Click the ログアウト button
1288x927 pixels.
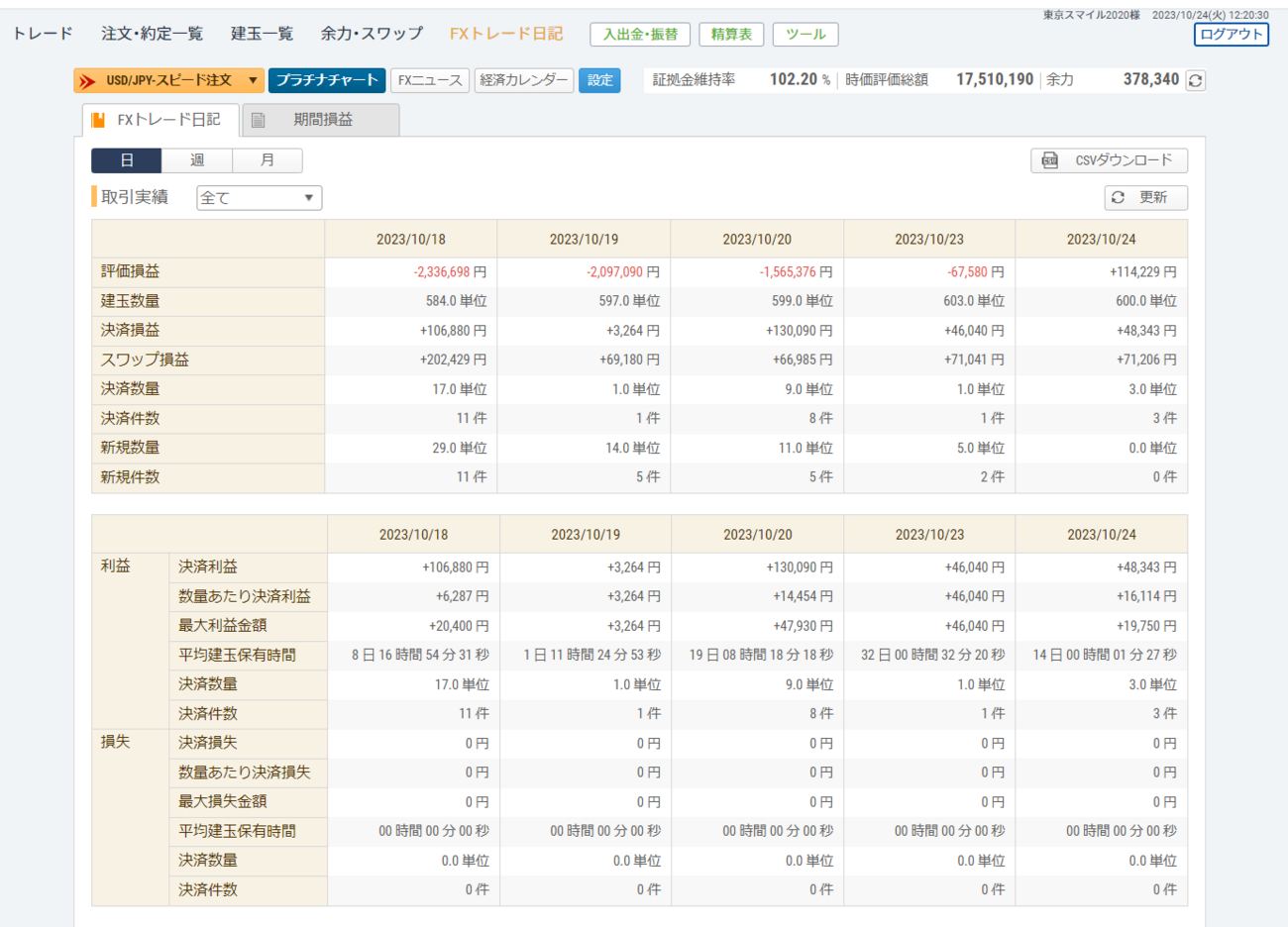(x=1231, y=34)
